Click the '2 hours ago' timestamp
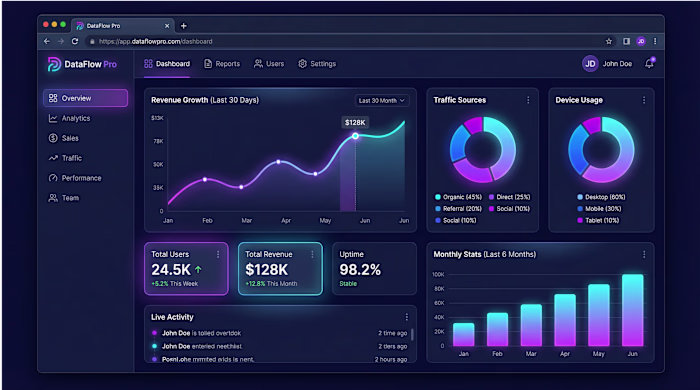The width and height of the screenshot is (700, 390). tap(391, 359)
